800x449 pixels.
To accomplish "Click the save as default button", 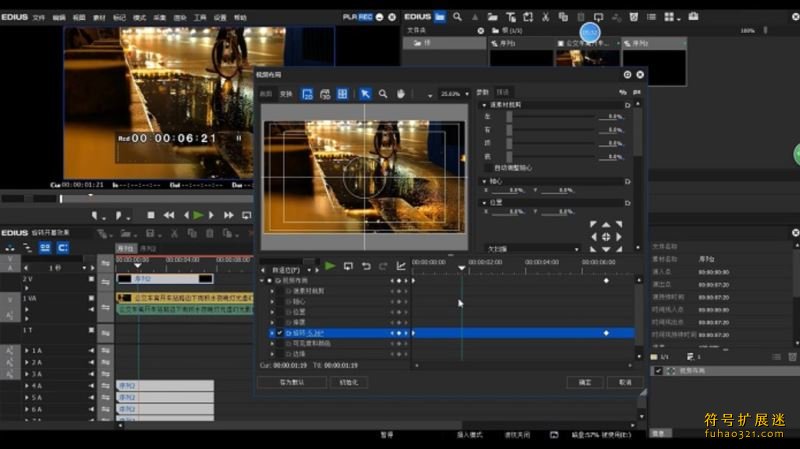I will point(292,382).
